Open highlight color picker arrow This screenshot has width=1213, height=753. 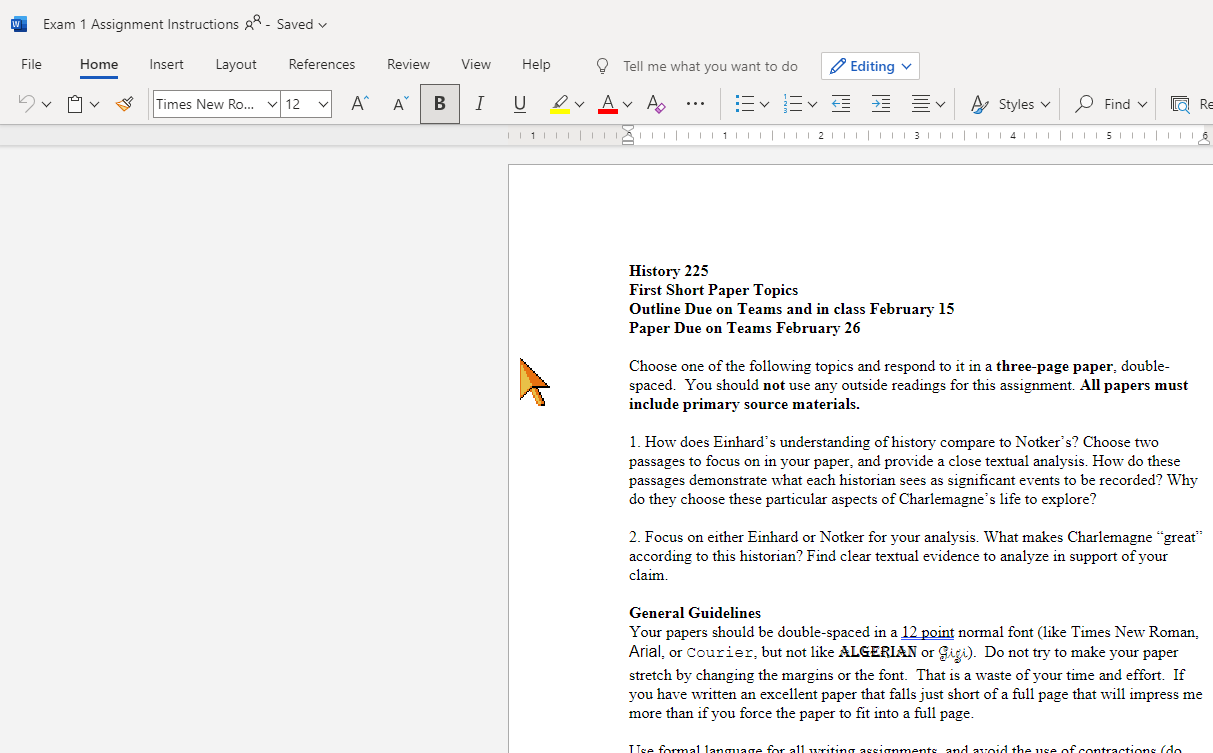tap(579, 104)
